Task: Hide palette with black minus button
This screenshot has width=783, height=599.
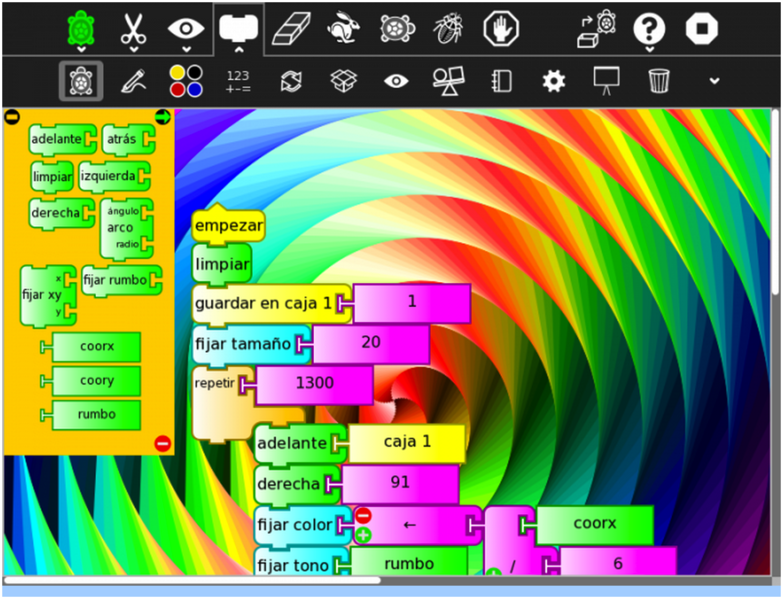Action: [x=12, y=117]
